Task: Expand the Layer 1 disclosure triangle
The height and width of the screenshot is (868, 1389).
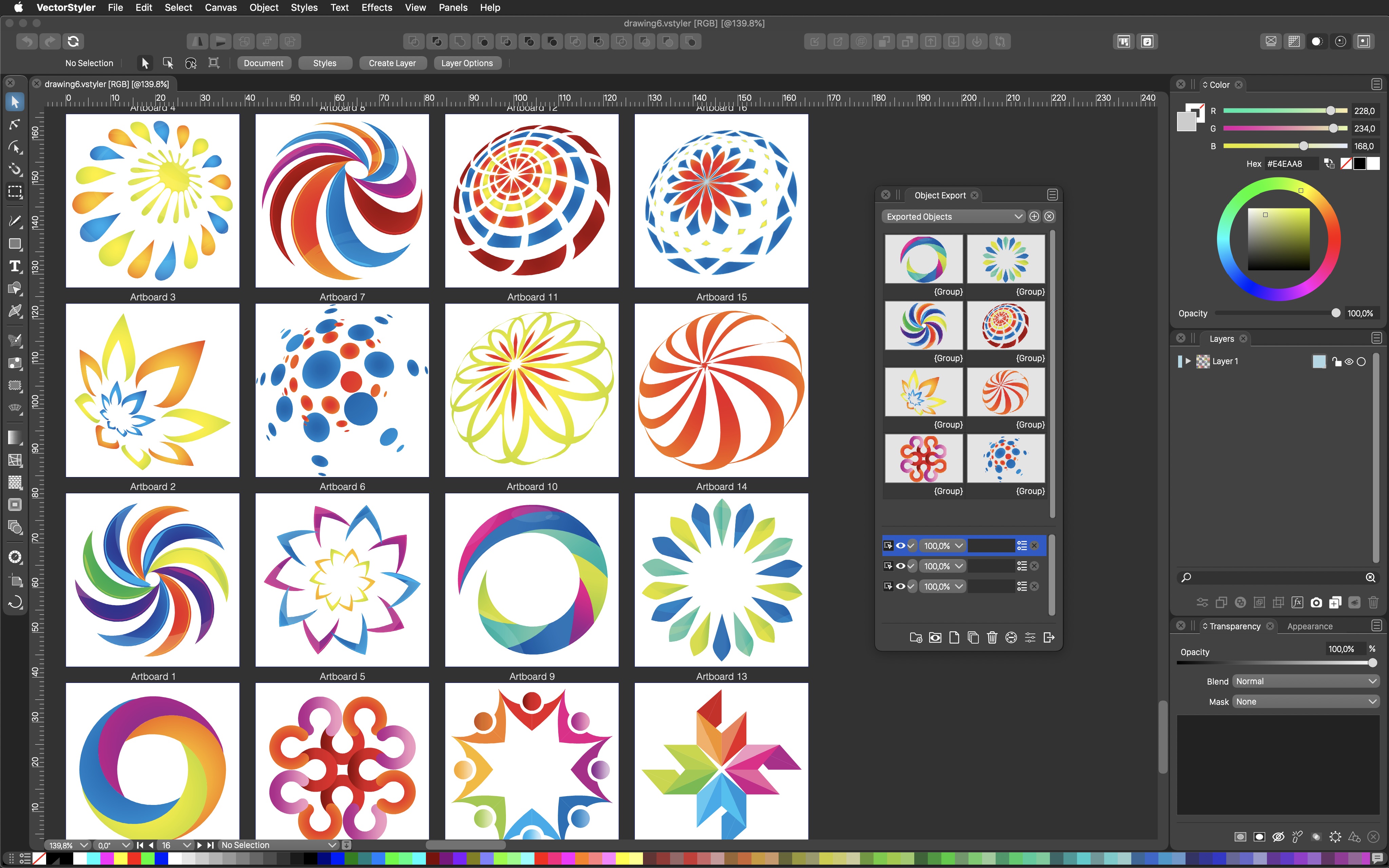Action: tap(1188, 361)
